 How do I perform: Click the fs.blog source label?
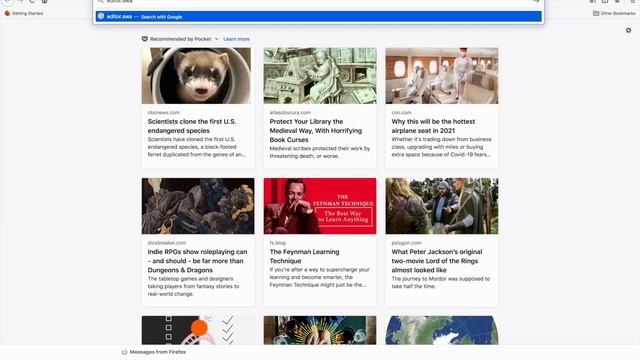[278, 242]
